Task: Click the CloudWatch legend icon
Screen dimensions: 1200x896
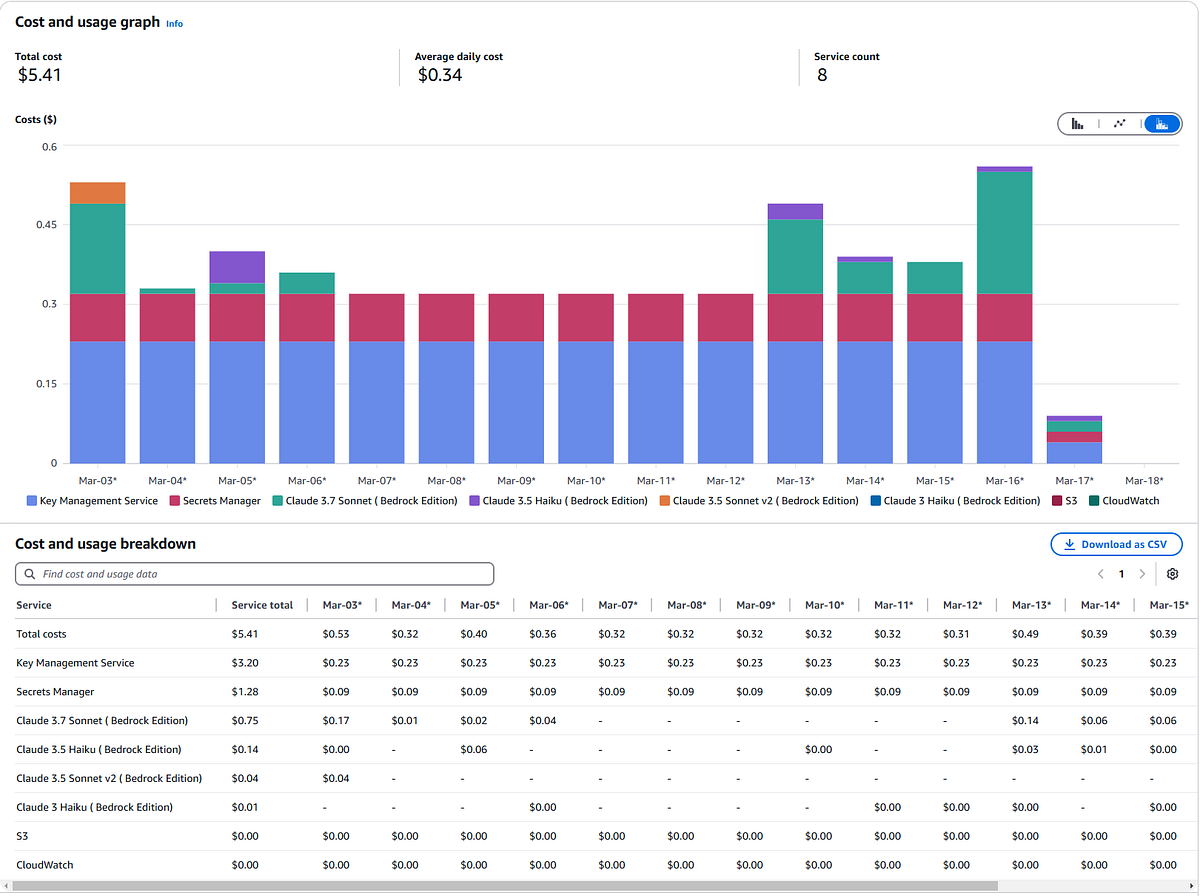Action: tap(1094, 501)
